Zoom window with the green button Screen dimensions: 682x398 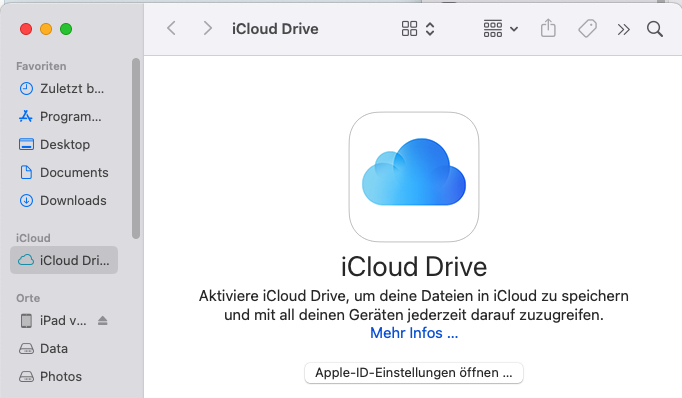[66, 29]
